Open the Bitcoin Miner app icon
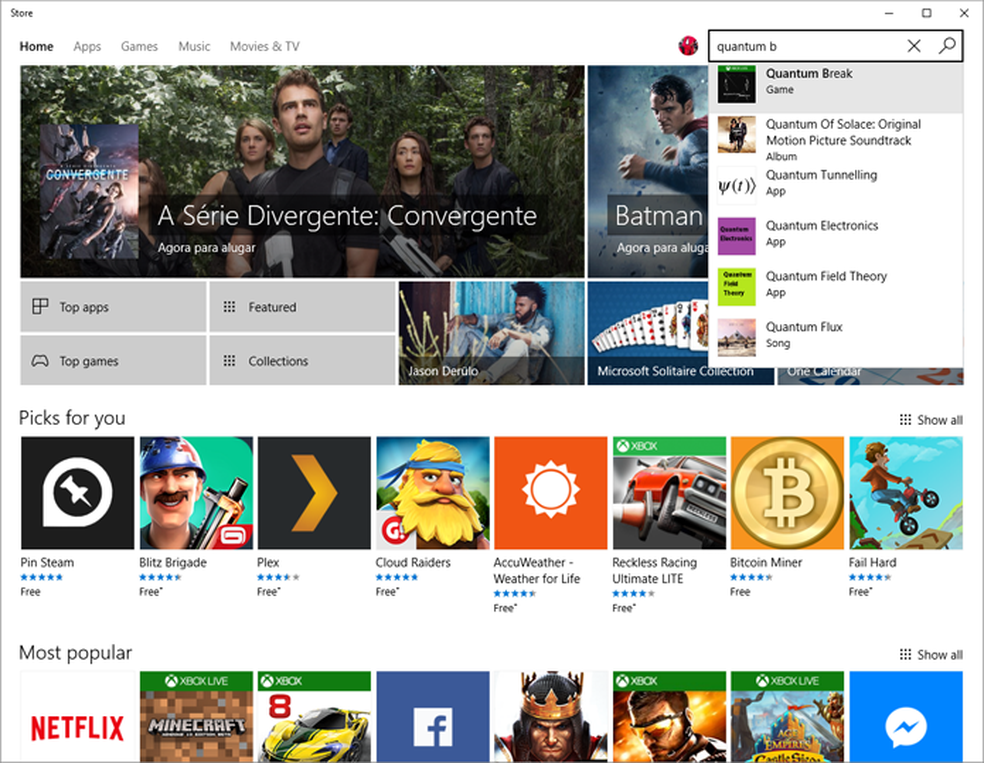984x763 pixels. (x=788, y=493)
